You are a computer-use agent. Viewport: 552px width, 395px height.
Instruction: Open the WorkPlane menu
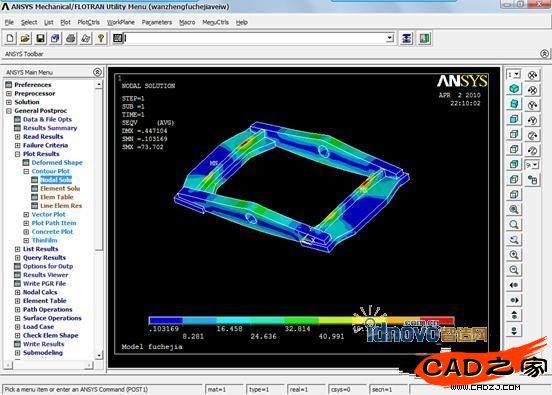(x=121, y=22)
